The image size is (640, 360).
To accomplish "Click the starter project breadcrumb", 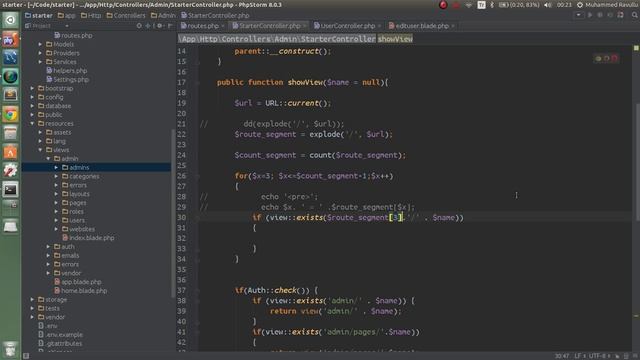I will [x=39, y=16].
